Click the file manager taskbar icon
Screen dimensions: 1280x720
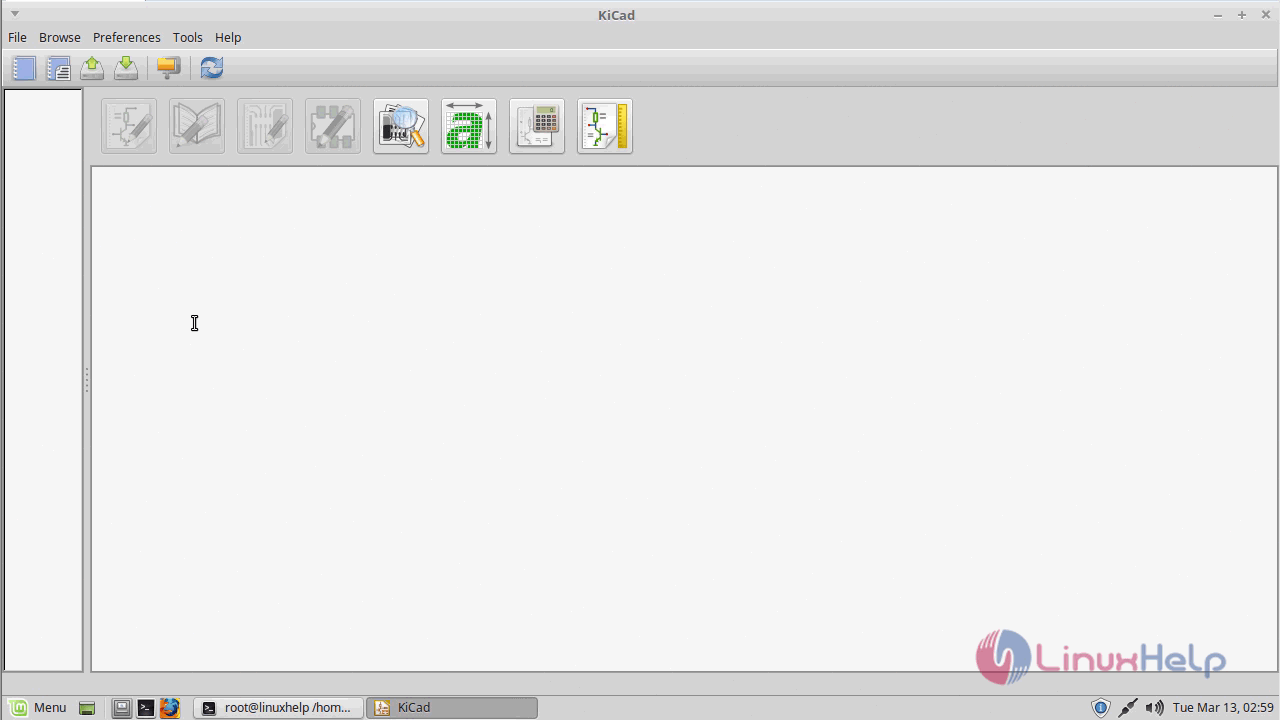click(121, 708)
